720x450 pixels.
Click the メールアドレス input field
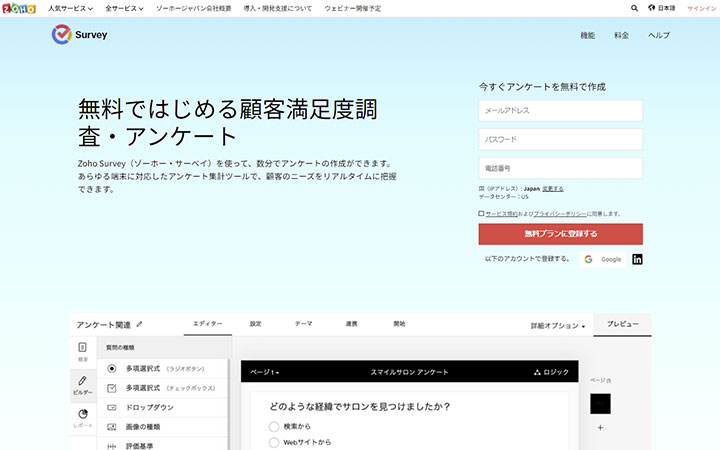tap(560, 110)
